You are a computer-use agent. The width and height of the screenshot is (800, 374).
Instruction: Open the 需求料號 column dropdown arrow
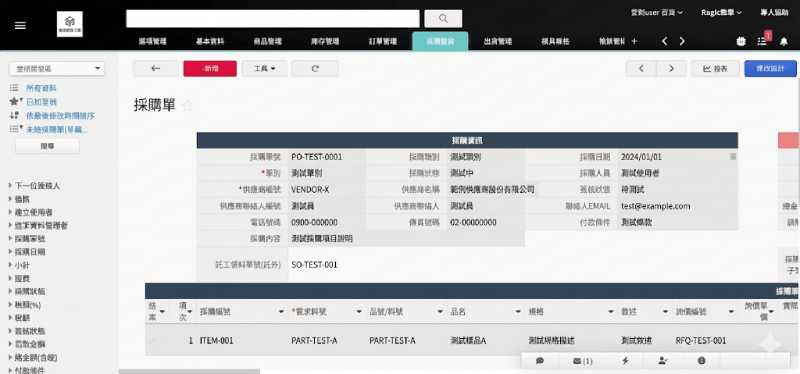point(358,312)
